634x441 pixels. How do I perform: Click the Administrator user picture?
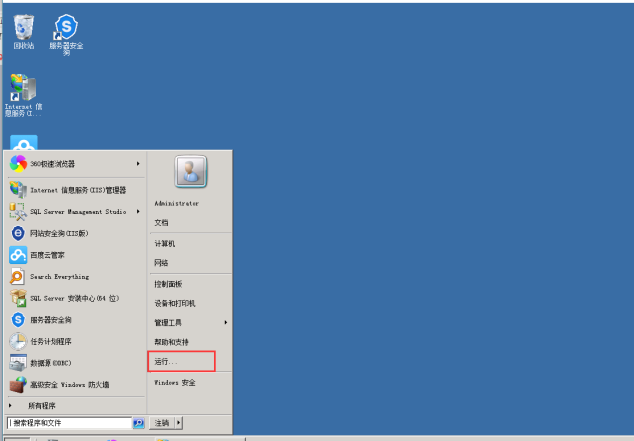(x=191, y=171)
